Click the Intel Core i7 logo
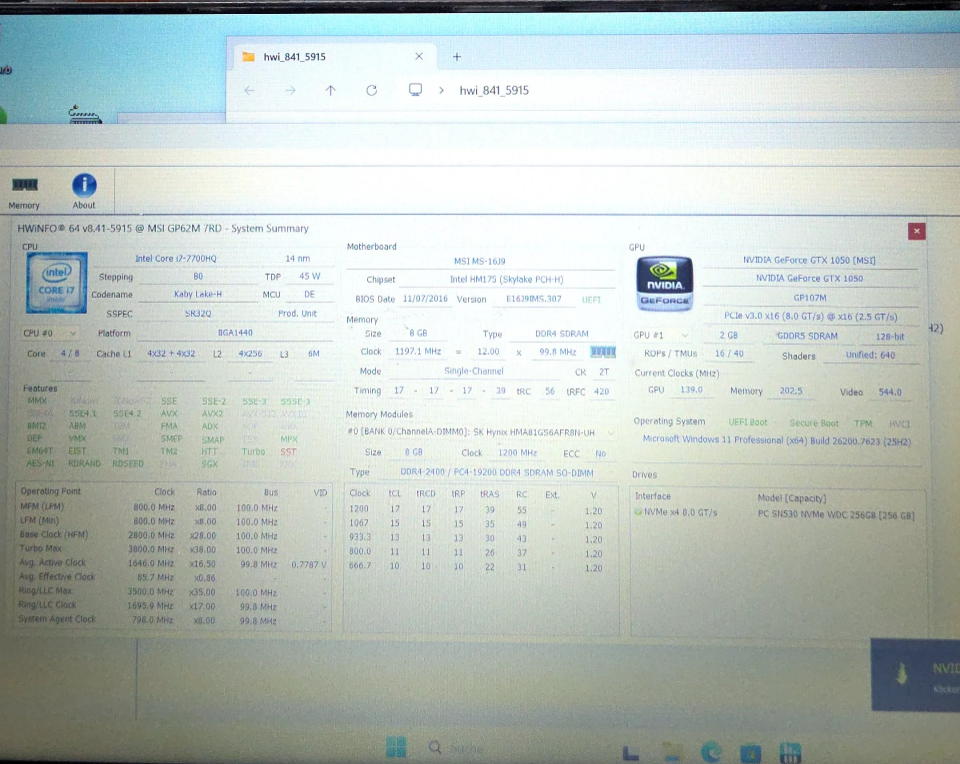Viewport: 960px width, 764px height. click(x=56, y=283)
